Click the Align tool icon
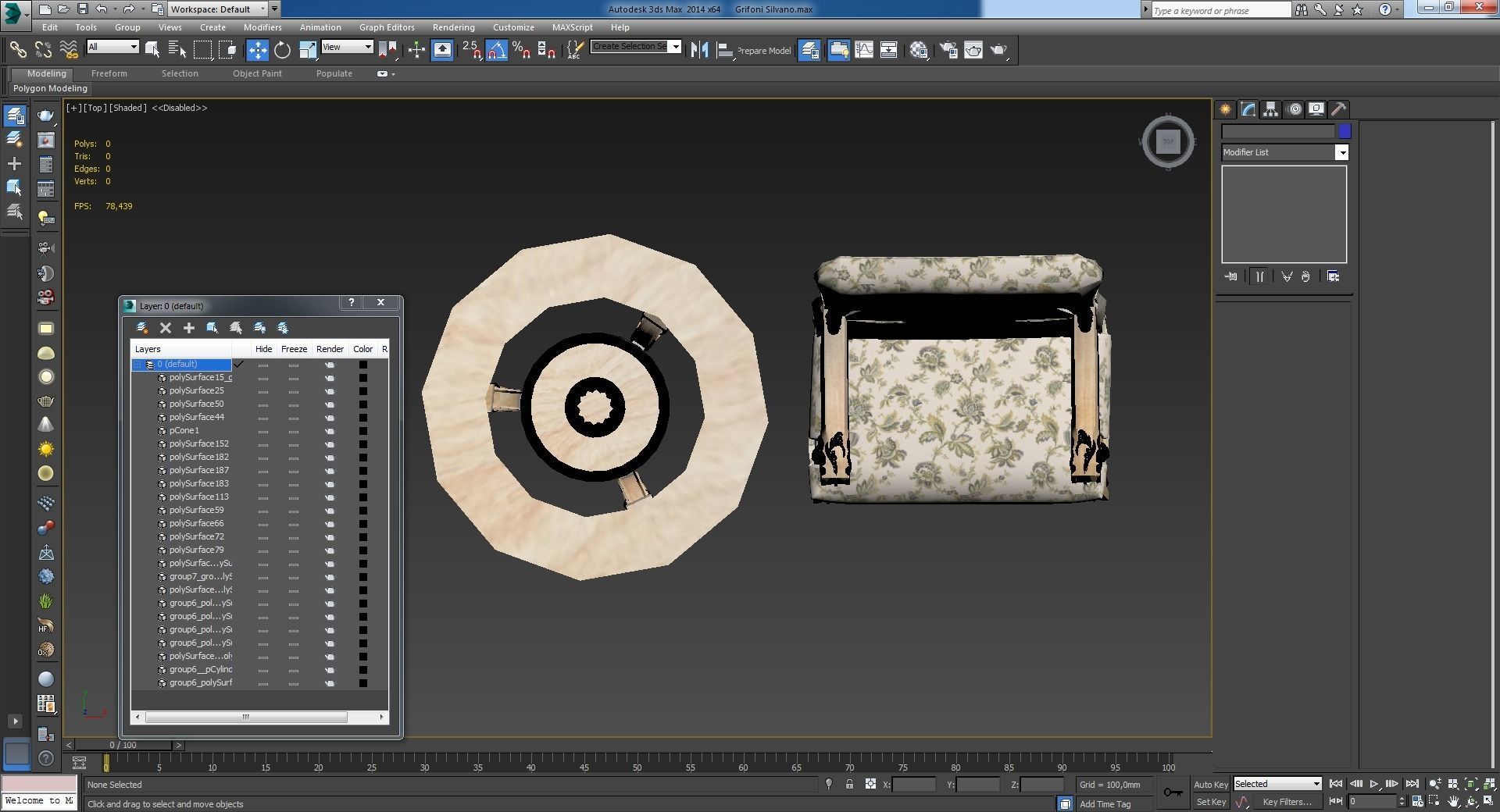 tap(725, 50)
